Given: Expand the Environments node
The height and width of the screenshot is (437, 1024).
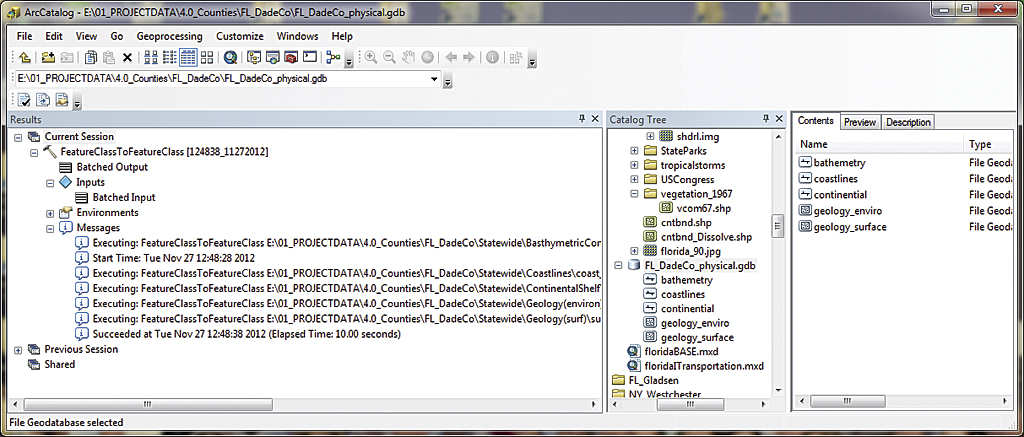Looking at the screenshot, I should pos(50,213).
